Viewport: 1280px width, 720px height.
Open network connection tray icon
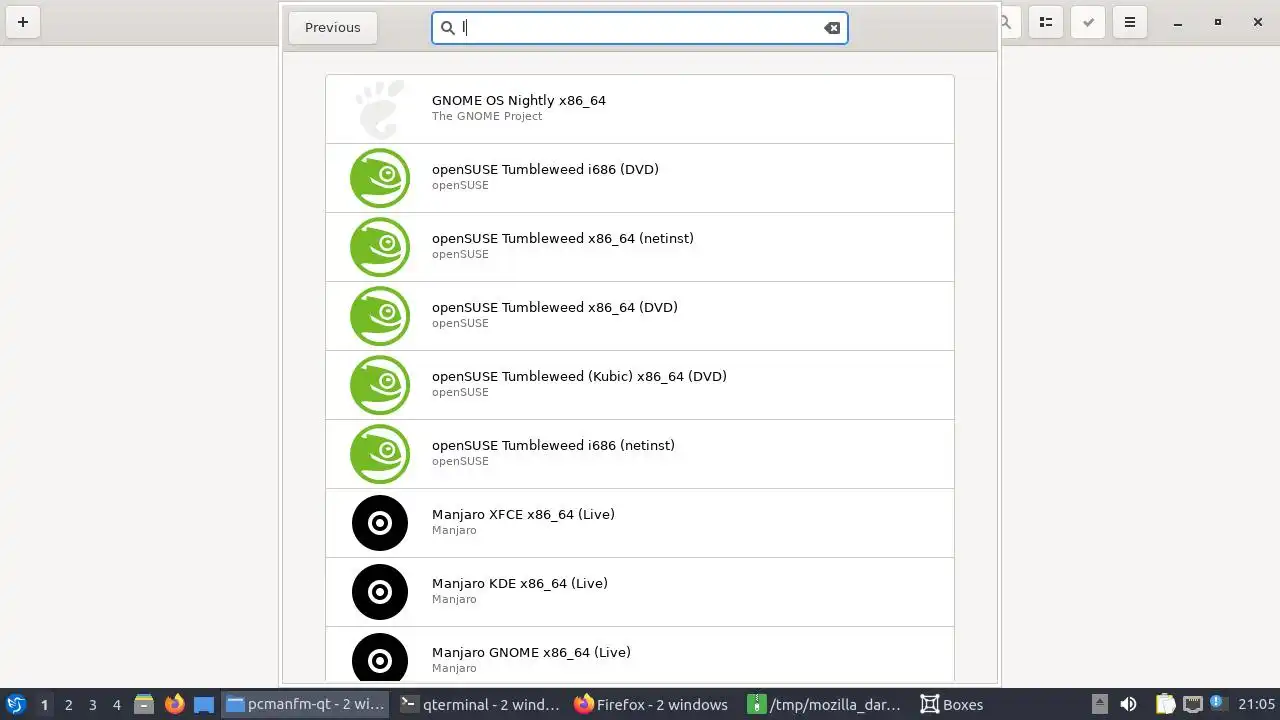point(1192,704)
